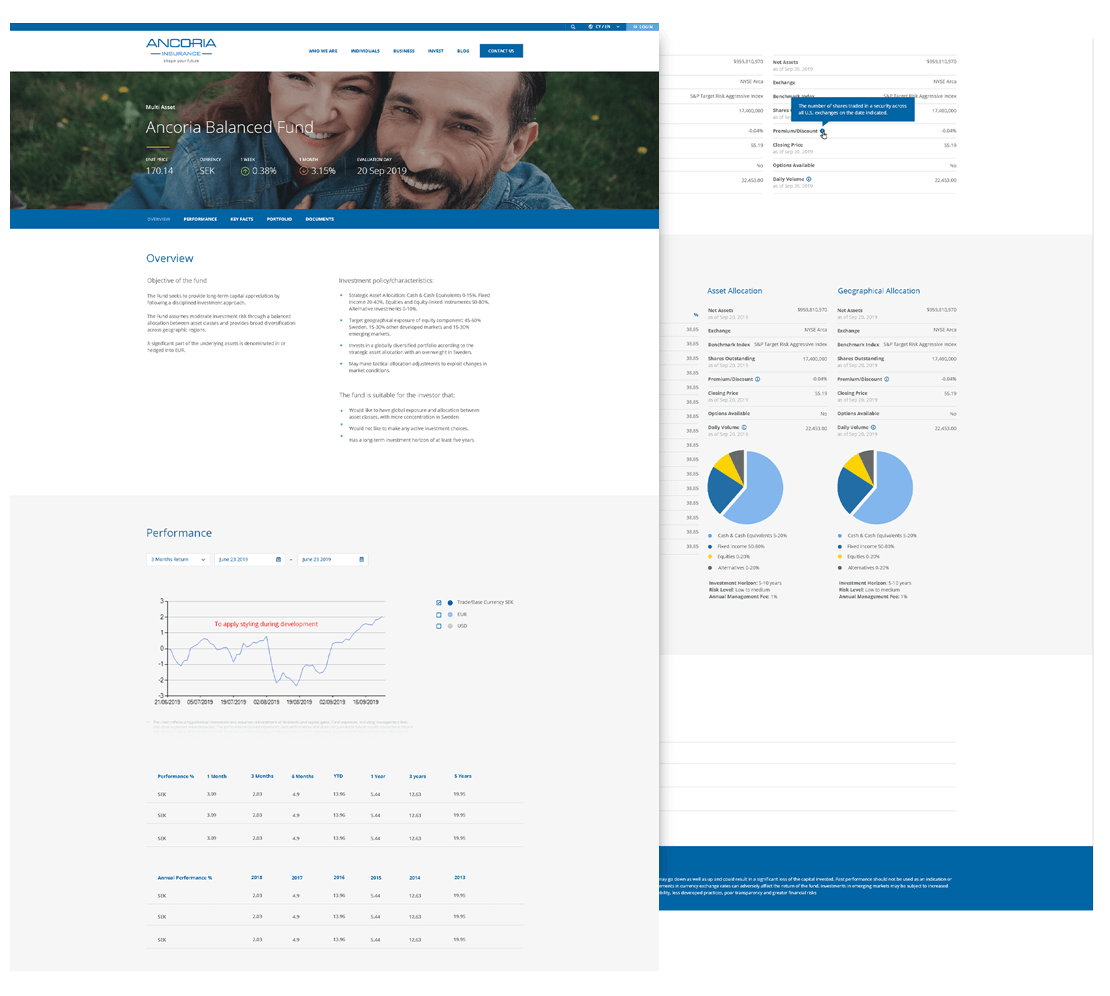
Task: Click the CONTACT US button
Action: [501, 51]
